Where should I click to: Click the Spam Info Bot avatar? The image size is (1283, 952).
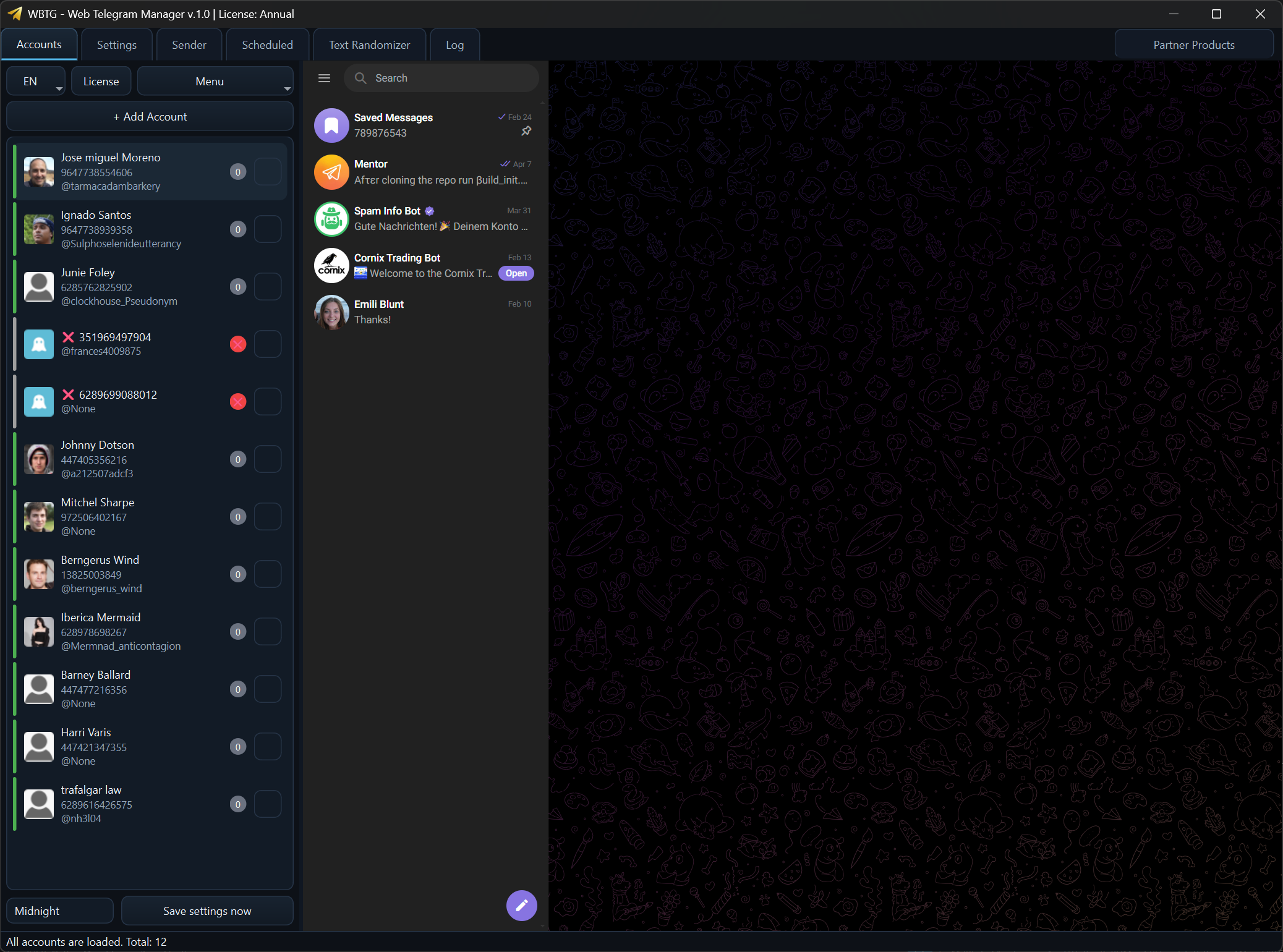pos(331,219)
